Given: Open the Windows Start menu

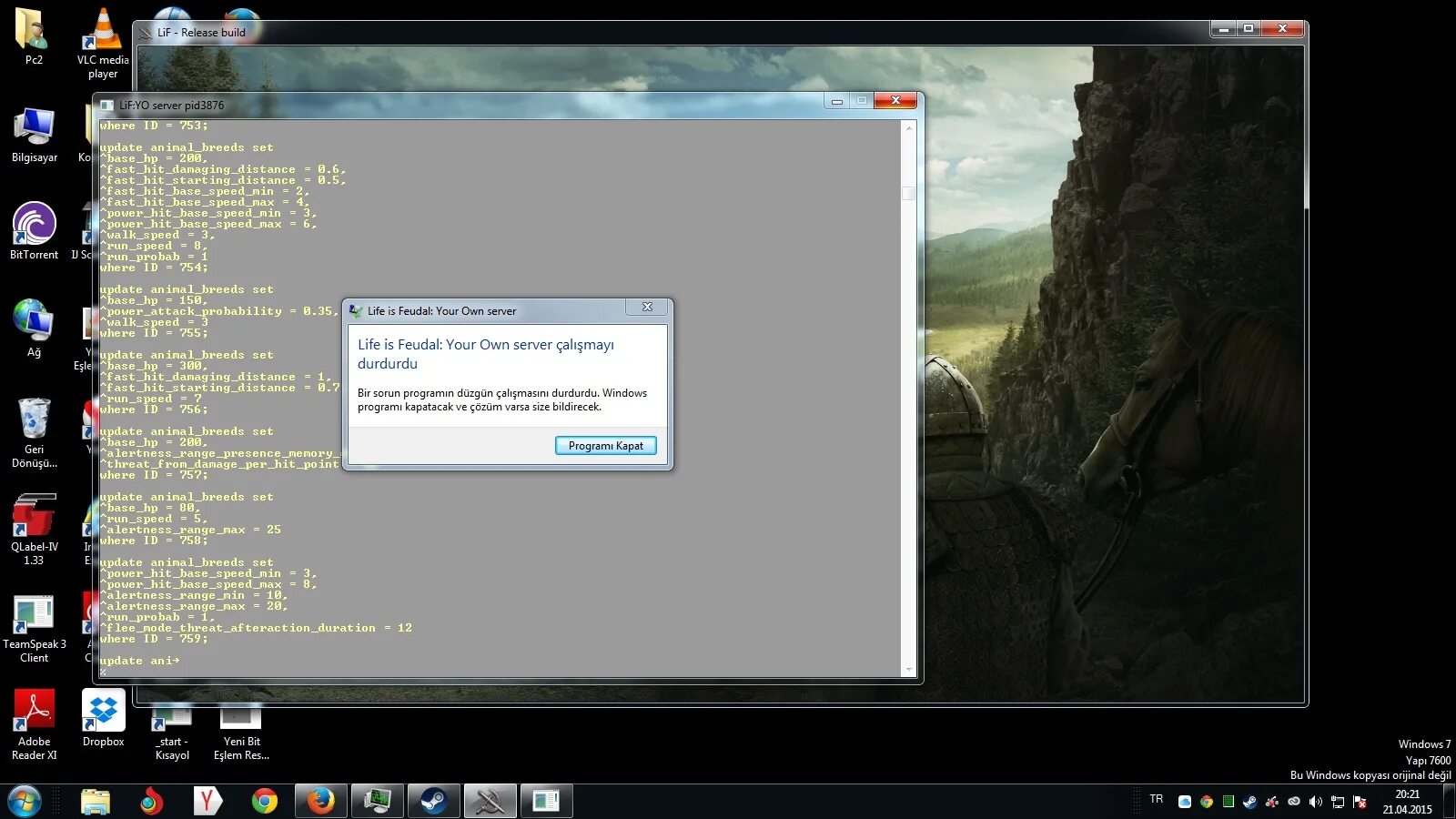Looking at the screenshot, I should point(25,801).
